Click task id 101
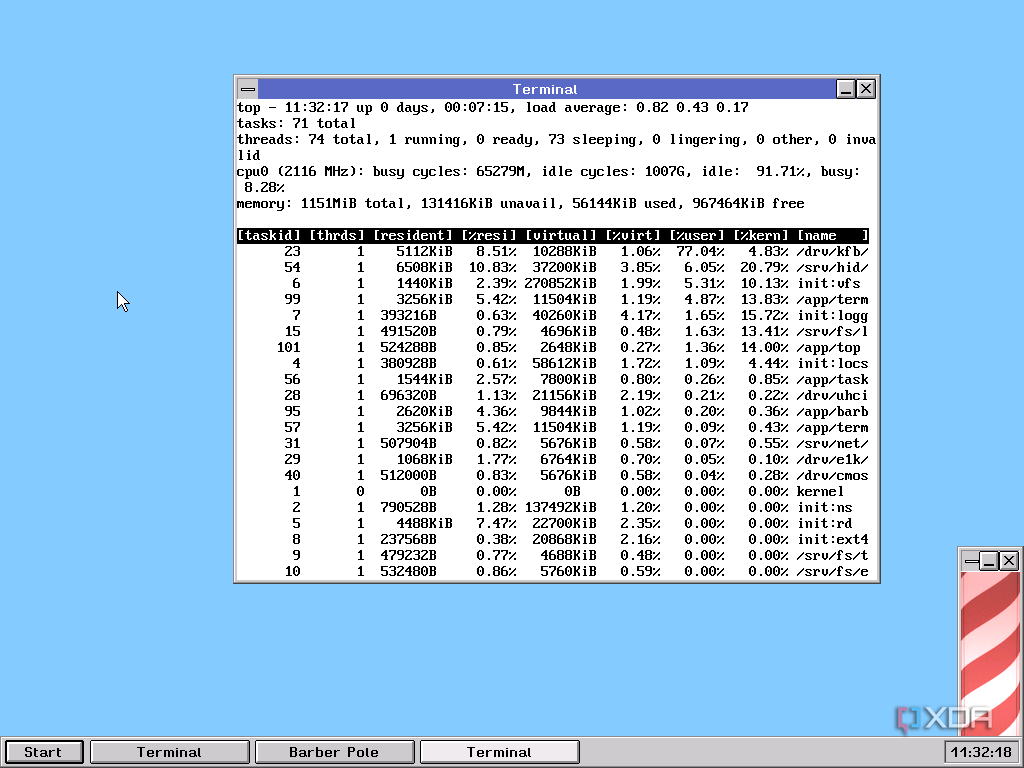This screenshot has width=1024, height=768. pyautogui.click(x=289, y=347)
